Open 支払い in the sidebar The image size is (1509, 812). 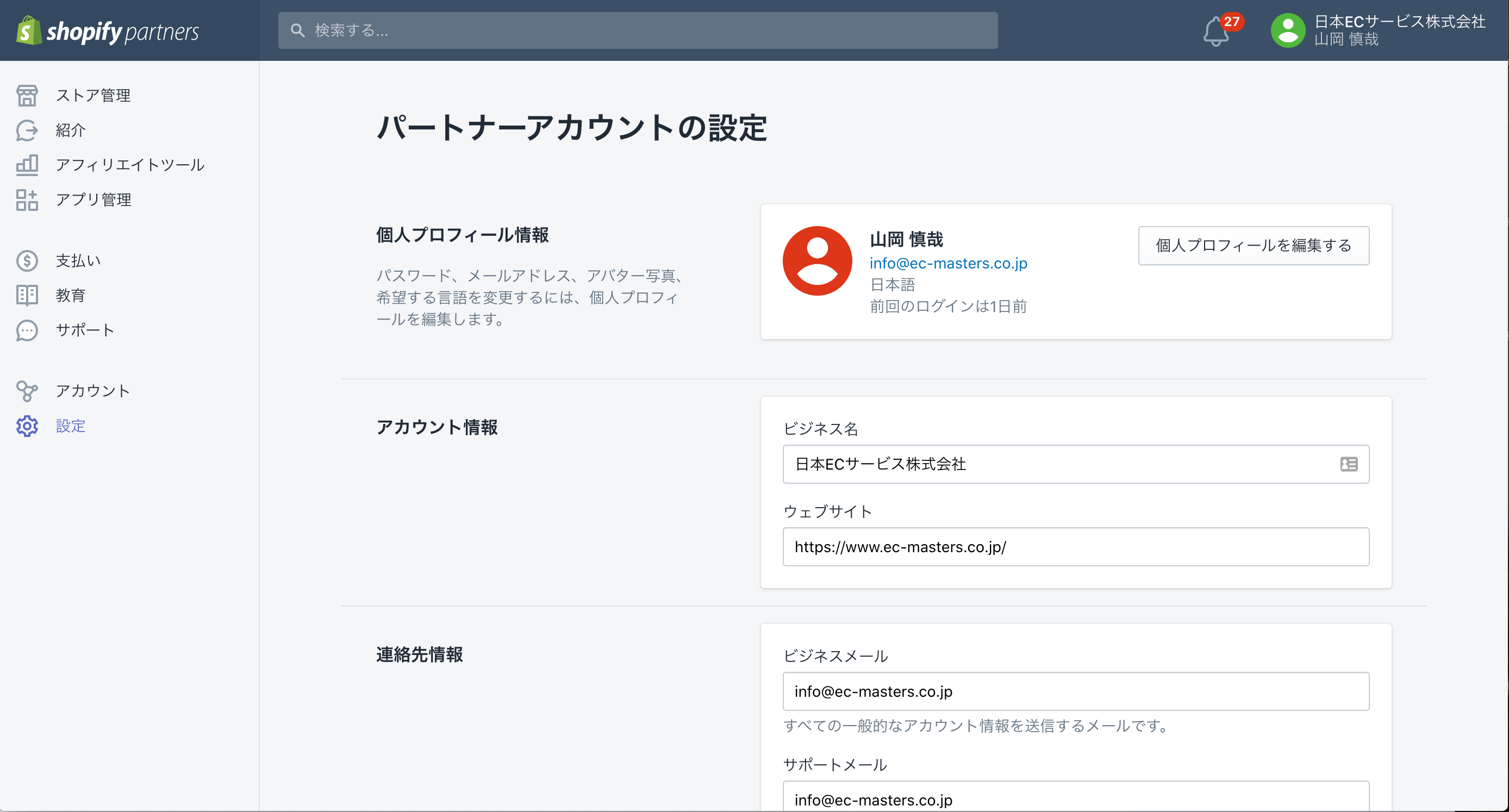pos(78,261)
